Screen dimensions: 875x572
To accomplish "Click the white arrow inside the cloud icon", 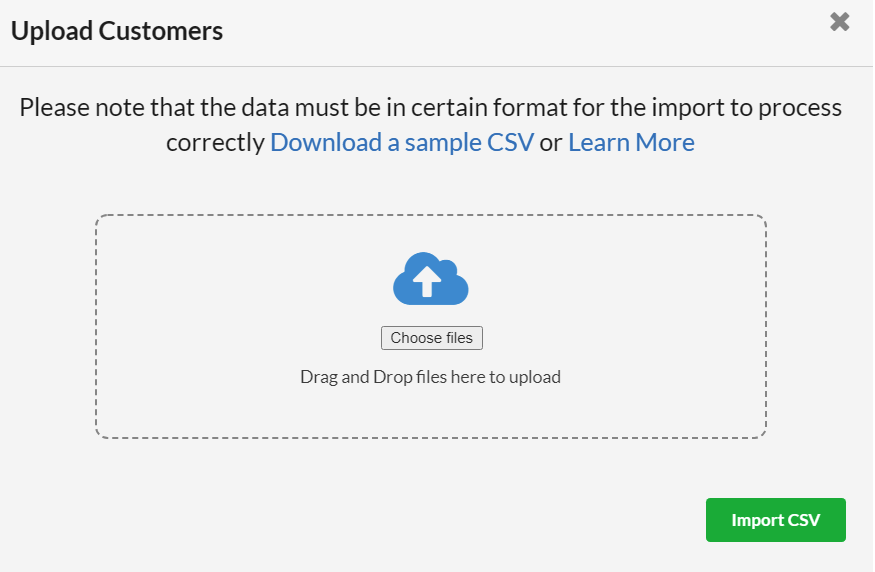I will pos(427,281).
